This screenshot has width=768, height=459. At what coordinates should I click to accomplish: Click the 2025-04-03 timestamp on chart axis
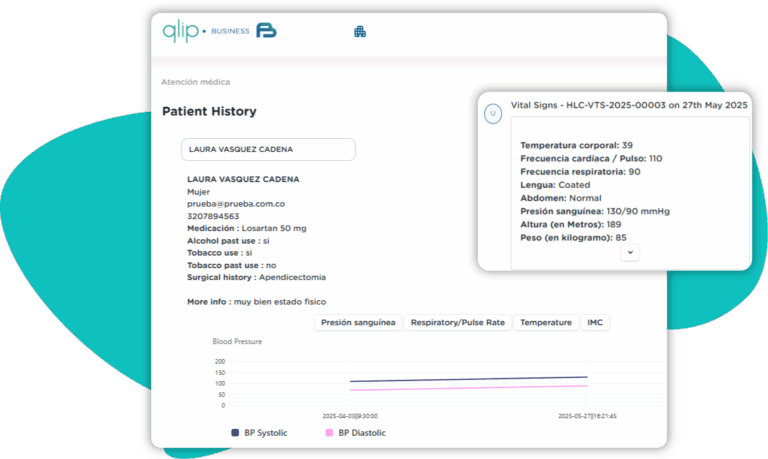pos(350,415)
